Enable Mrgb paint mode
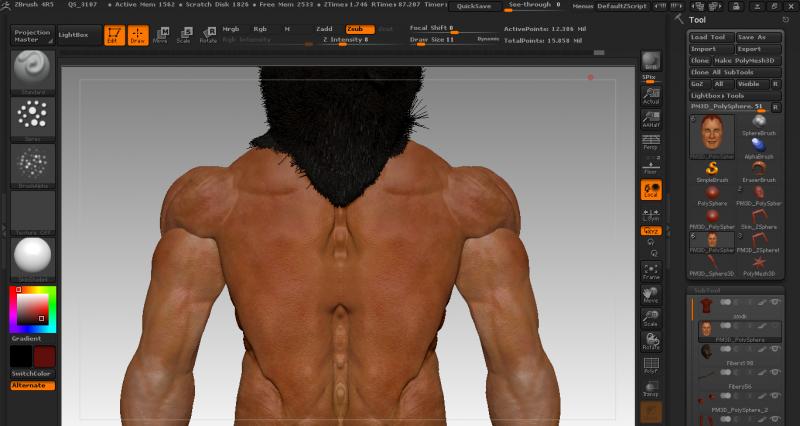This screenshot has width=800, height=426. click(231, 29)
